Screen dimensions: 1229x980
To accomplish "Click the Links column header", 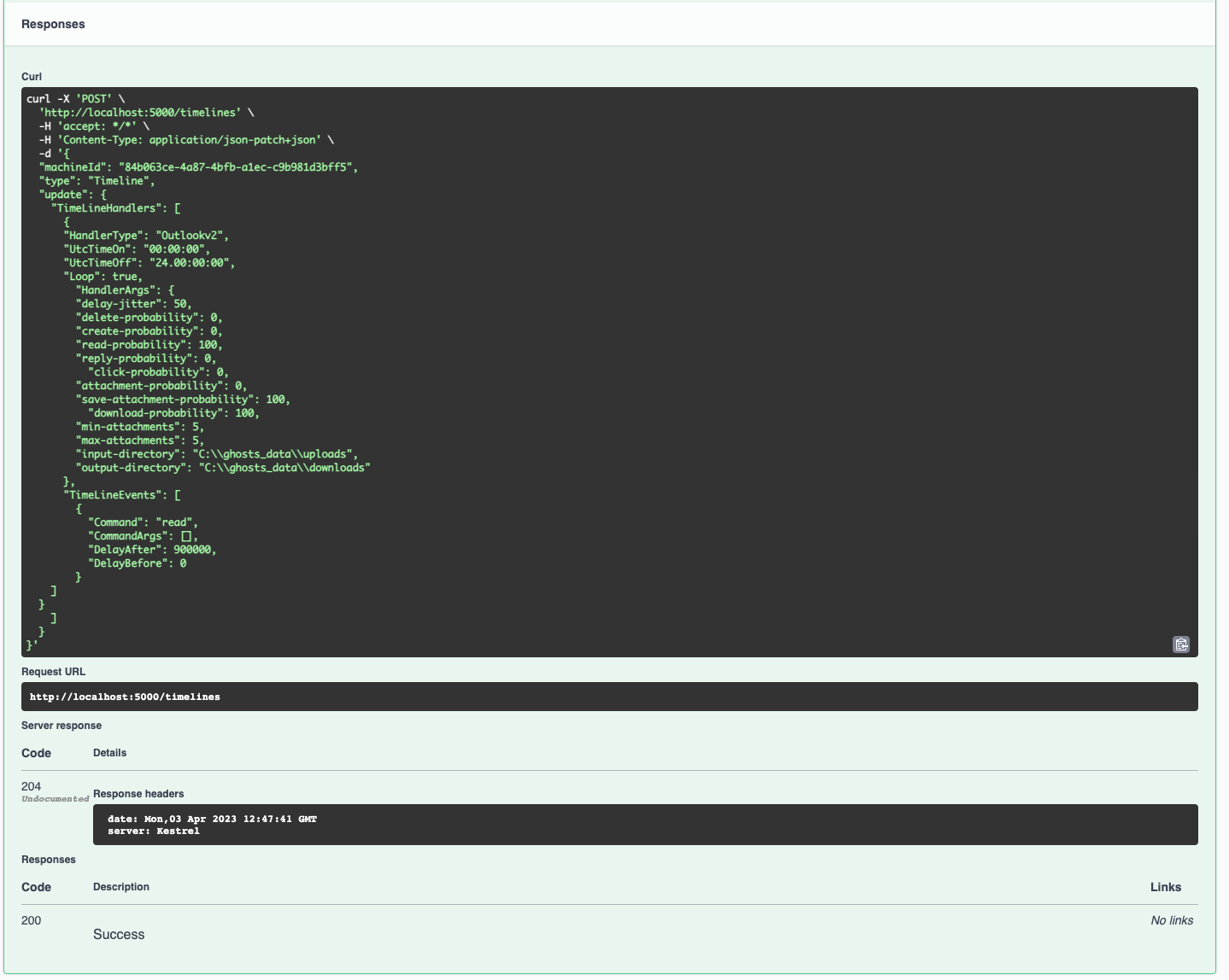I will (x=1167, y=887).
